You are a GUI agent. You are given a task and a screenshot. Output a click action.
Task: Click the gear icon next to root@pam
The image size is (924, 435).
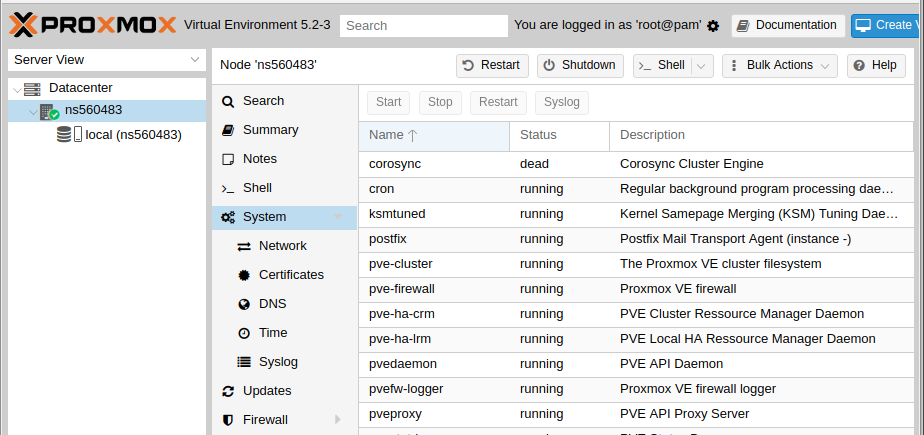[713, 25]
